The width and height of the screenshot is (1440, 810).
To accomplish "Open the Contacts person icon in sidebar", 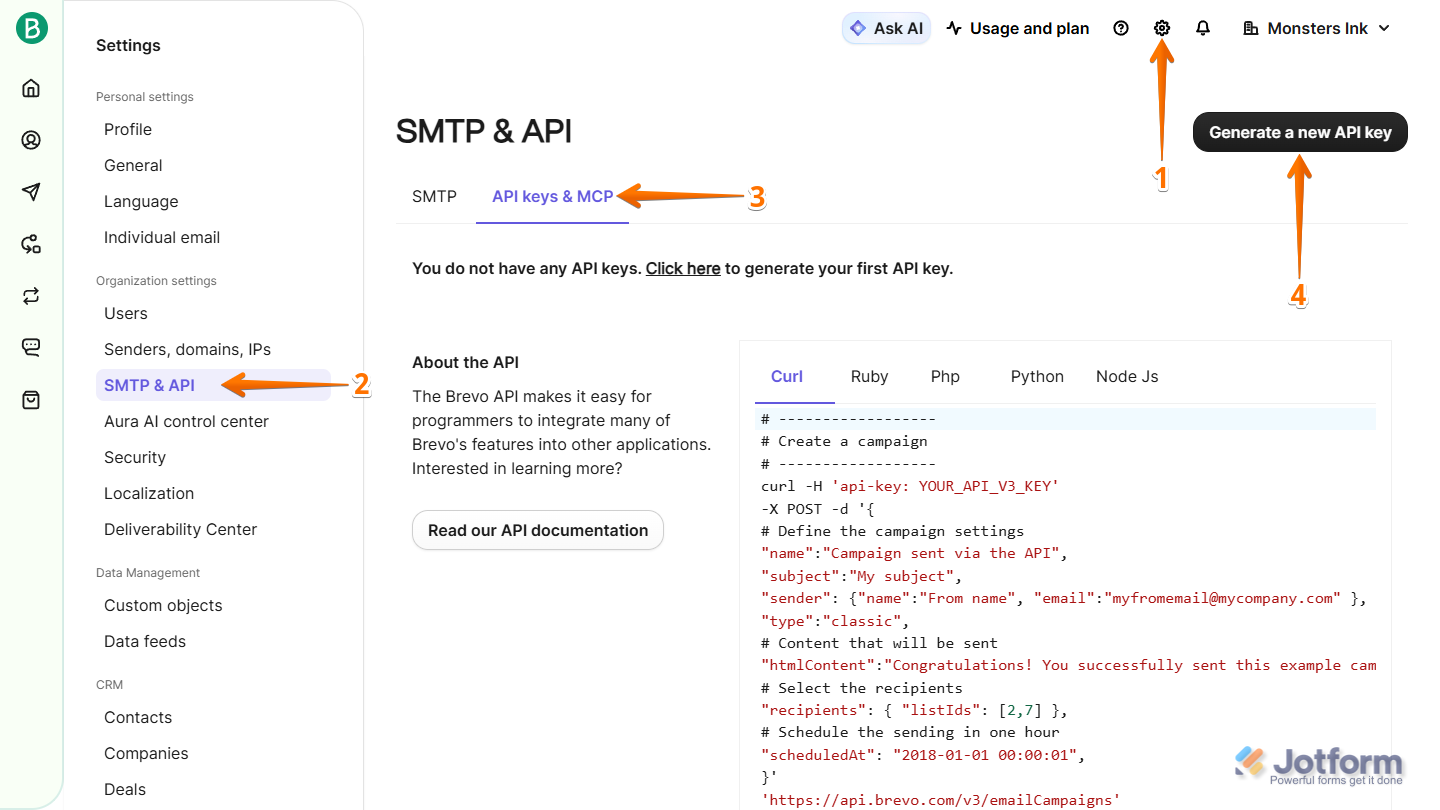I will [31, 140].
